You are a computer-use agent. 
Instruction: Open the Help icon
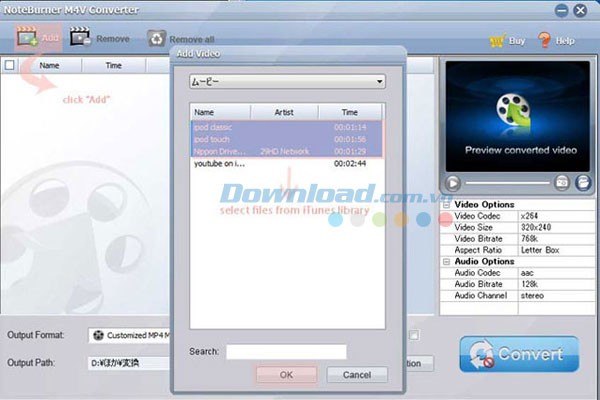(x=545, y=41)
